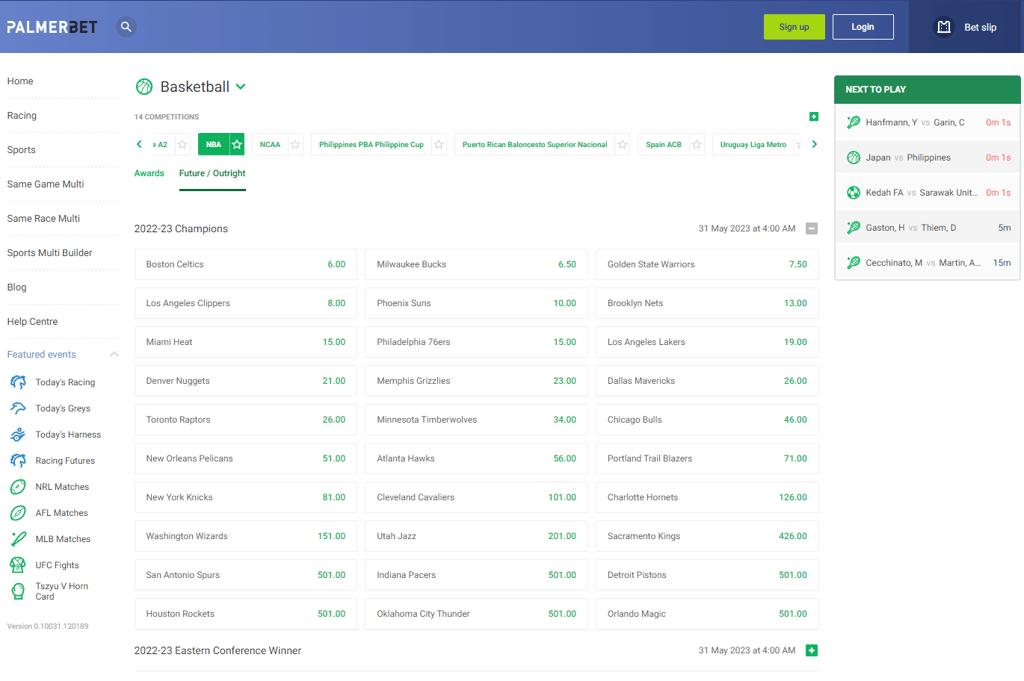Go to Same Game Multi
The width and height of the screenshot is (1024, 681).
pos(46,184)
